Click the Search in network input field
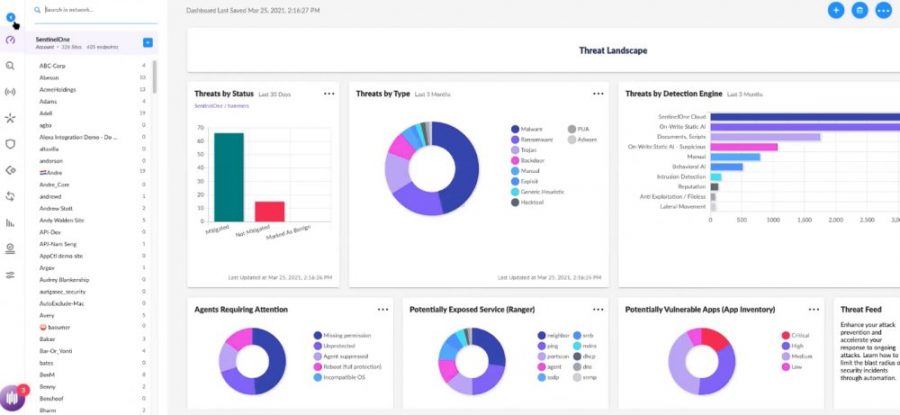Screen dimensions: 900x415 (x=95, y=9)
